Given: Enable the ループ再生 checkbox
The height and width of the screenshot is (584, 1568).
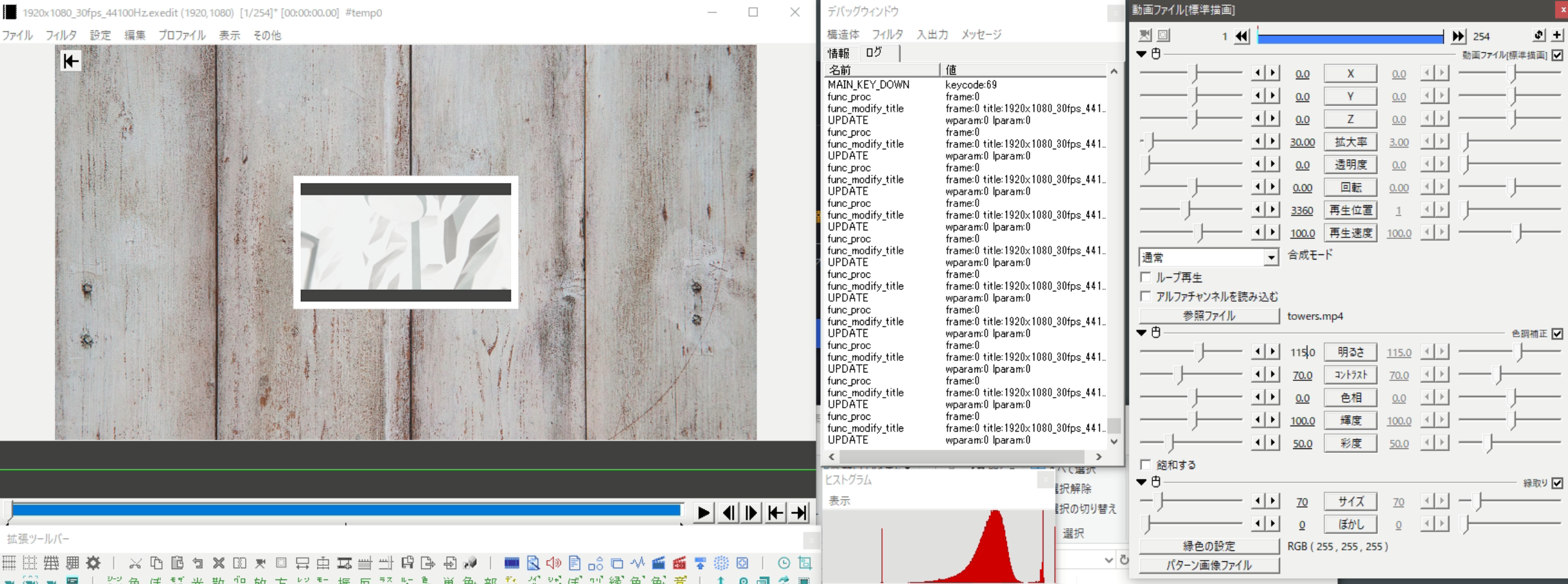Looking at the screenshot, I should [x=1146, y=277].
